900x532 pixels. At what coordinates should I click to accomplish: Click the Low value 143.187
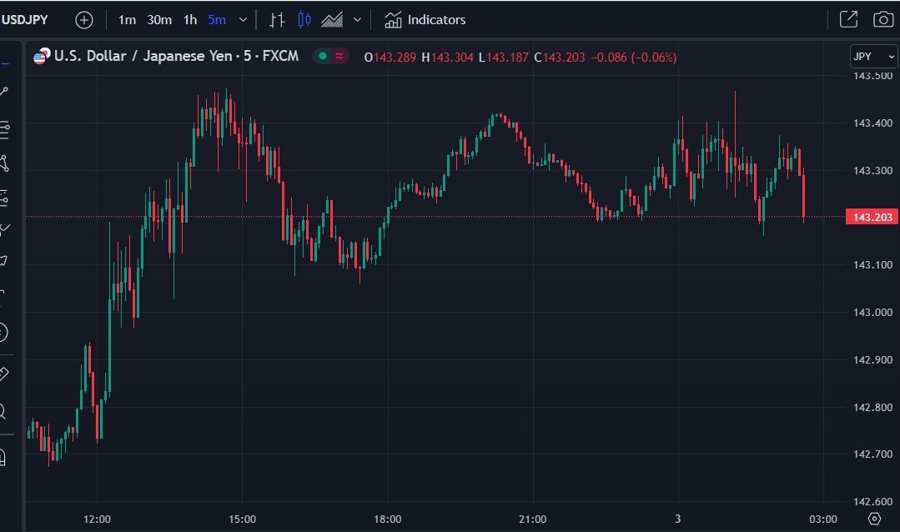click(507, 57)
